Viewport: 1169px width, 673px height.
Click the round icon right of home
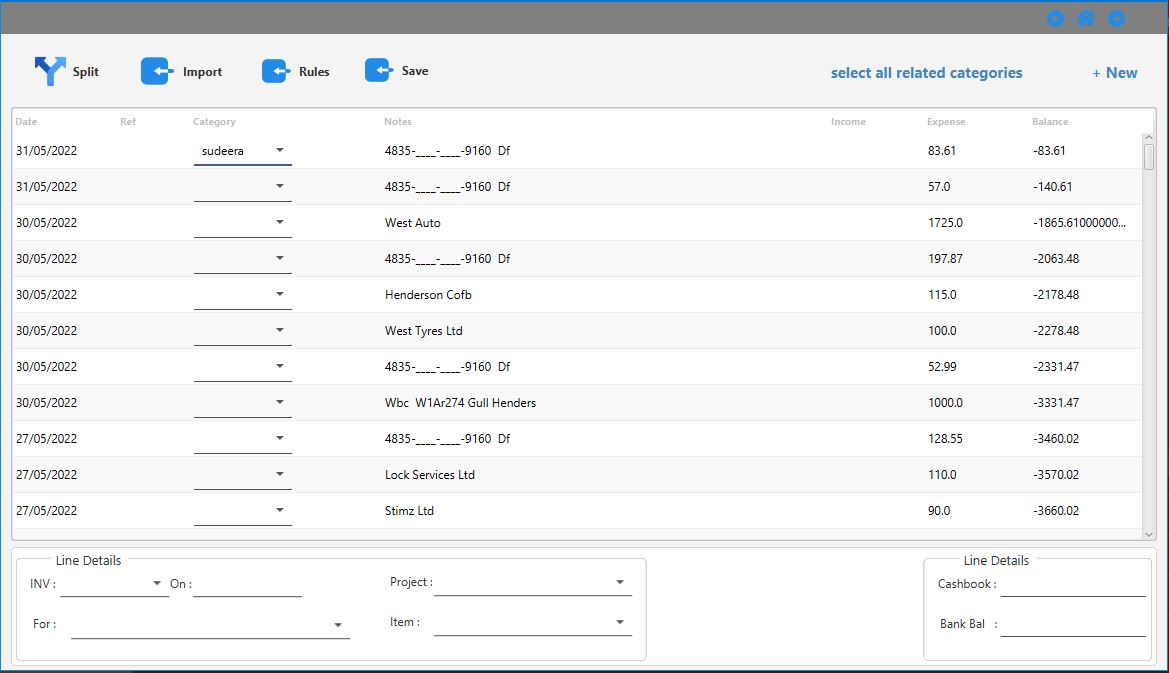click(x=1116, y=18)
